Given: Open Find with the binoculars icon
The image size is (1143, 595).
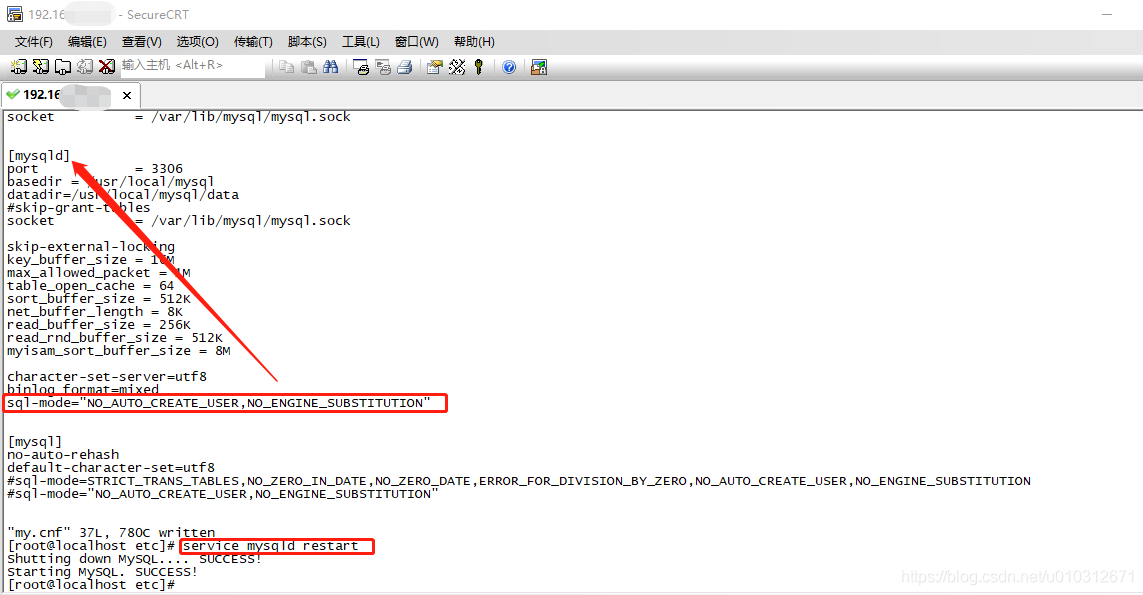Looking at the screenshot, I should point(331,66).
